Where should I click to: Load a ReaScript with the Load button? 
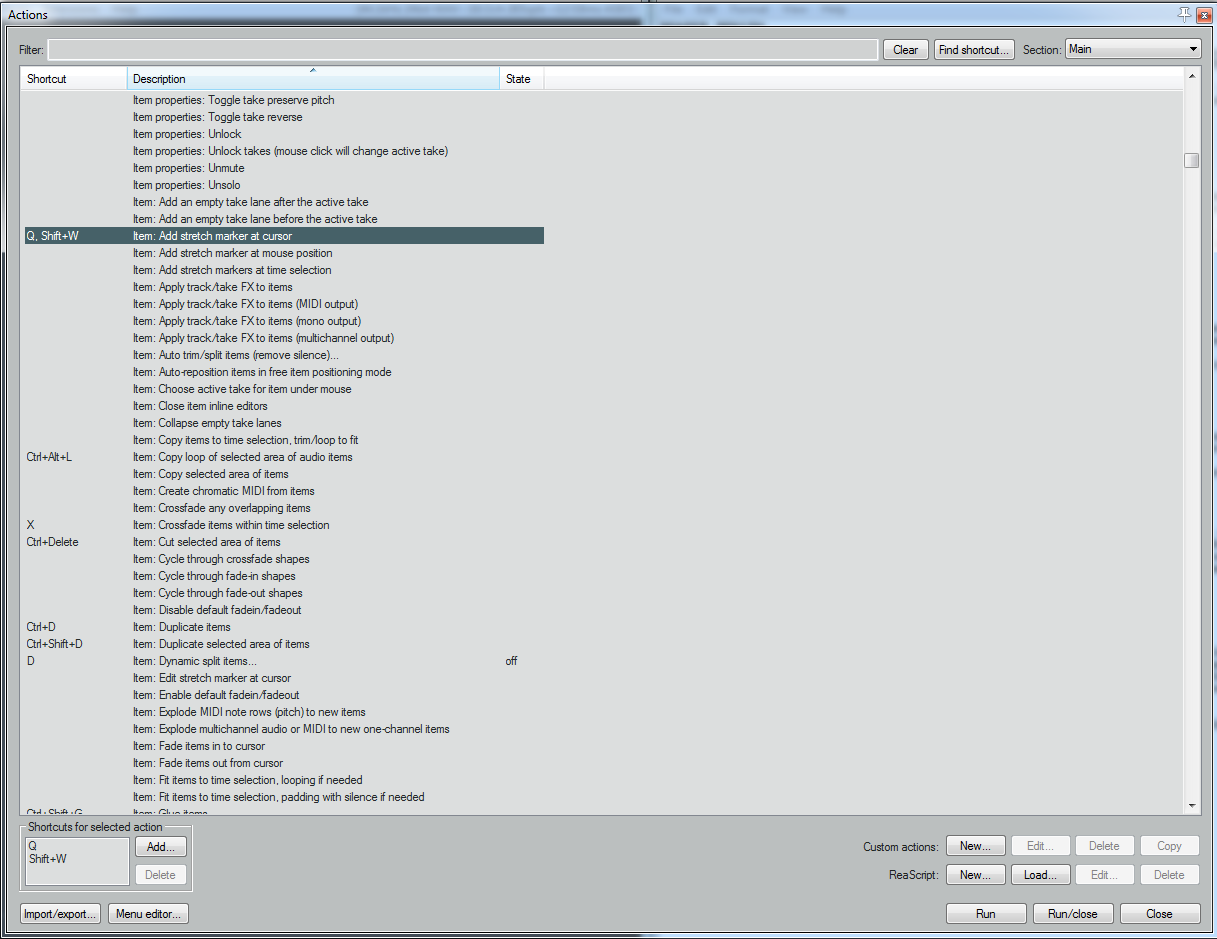pyautogui.click(x=1041, y=875)
